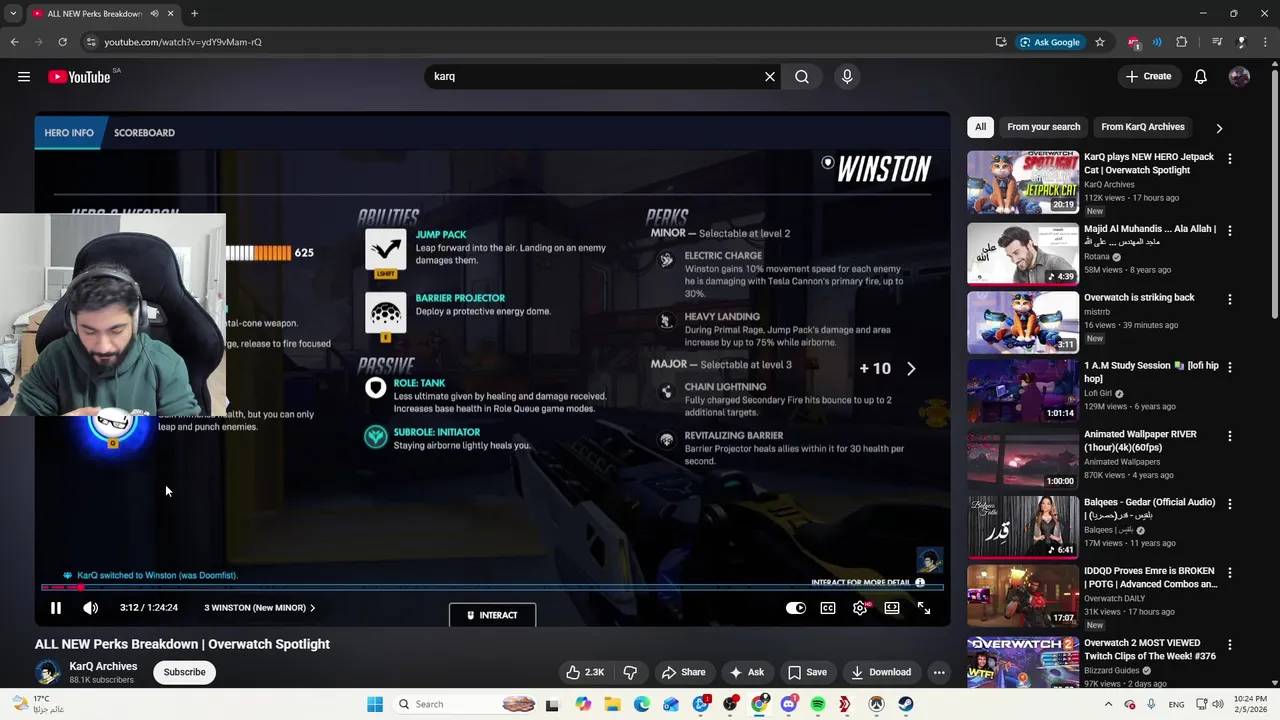Open the 1 A.M Study Session thumbnail
1280x720 pixels.
(x=1023, y=390)
